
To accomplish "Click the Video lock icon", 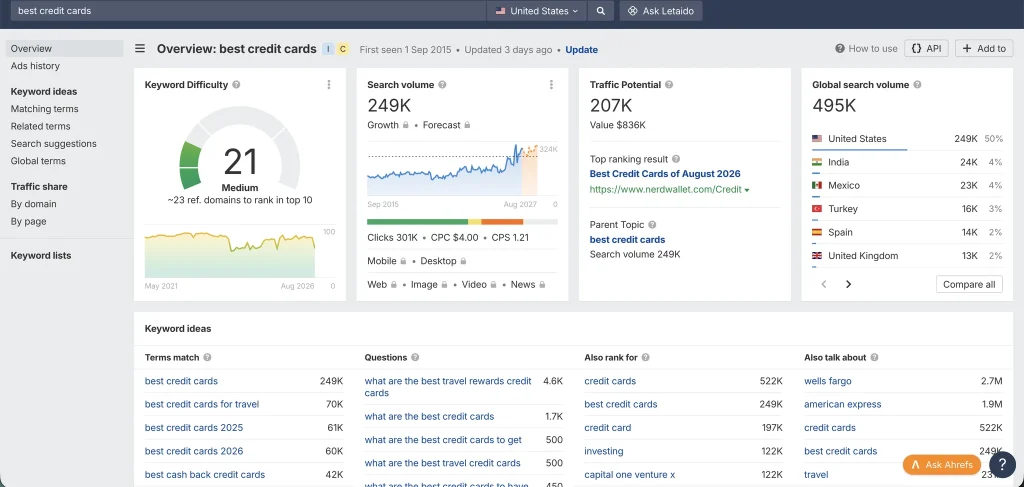I will [493, 285].
